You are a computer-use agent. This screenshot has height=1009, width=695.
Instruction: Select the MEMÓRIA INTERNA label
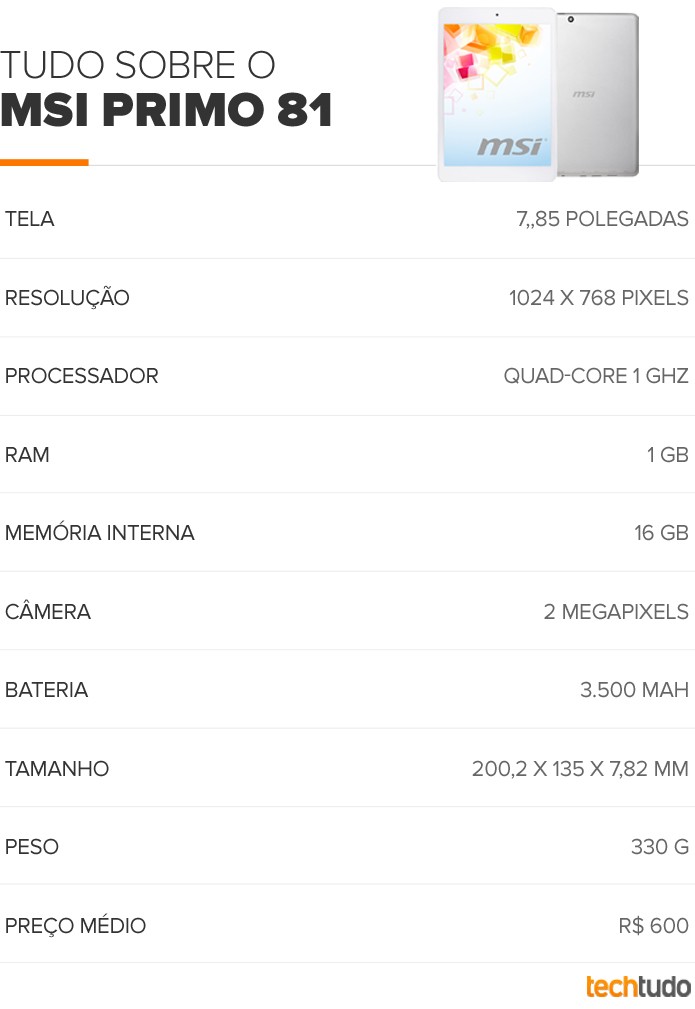100,533
